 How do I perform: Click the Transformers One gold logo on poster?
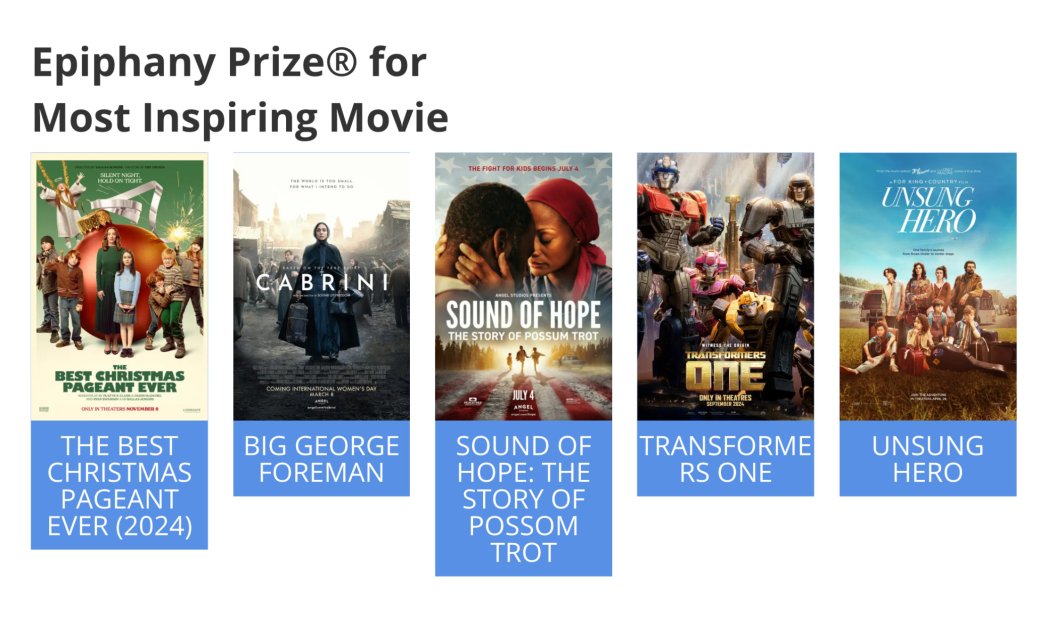(725, 372)
